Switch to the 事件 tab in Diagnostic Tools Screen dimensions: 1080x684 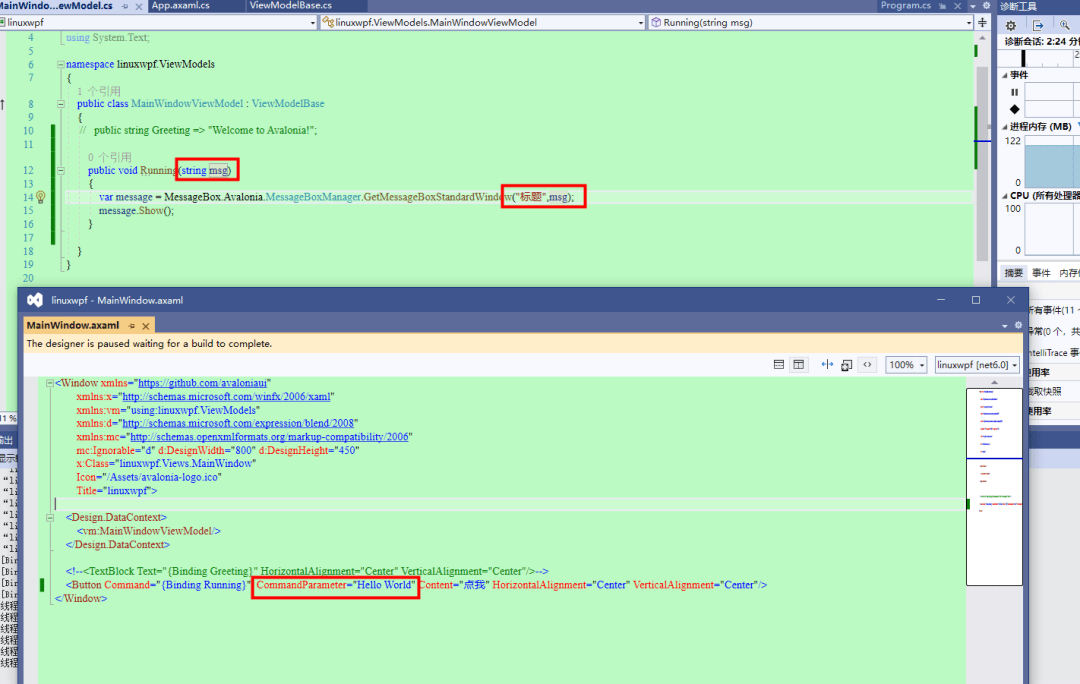1040,272
